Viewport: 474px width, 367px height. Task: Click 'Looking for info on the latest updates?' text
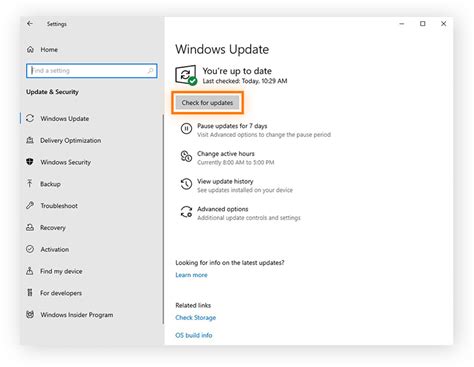pos(230,263)
